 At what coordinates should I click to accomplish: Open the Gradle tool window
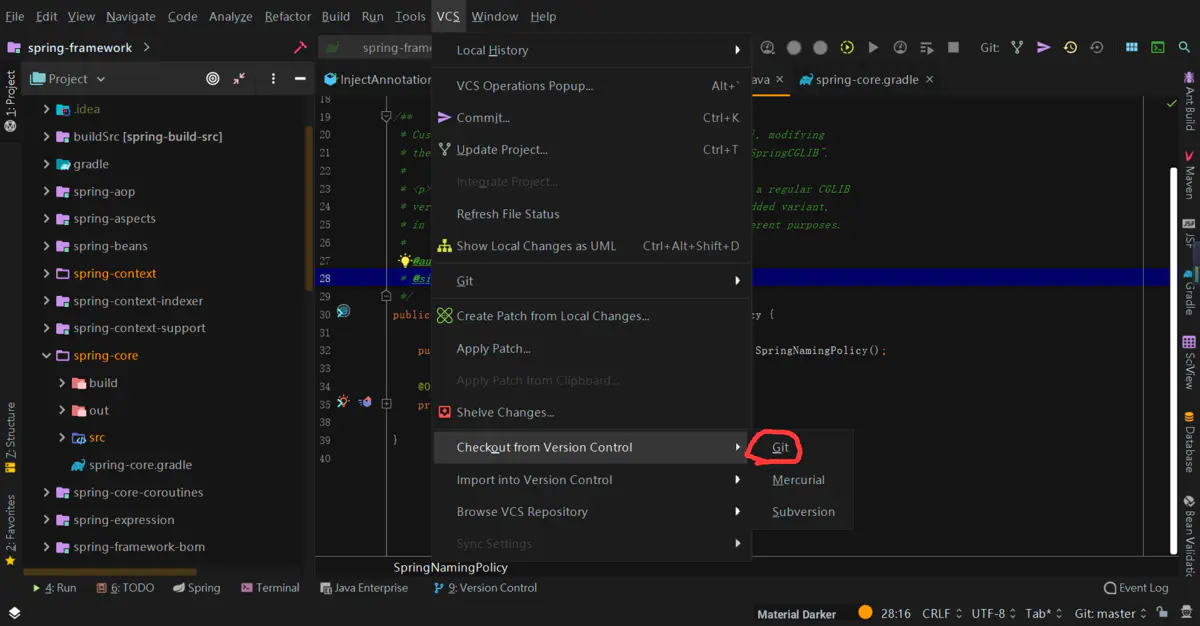[1189, 291]
